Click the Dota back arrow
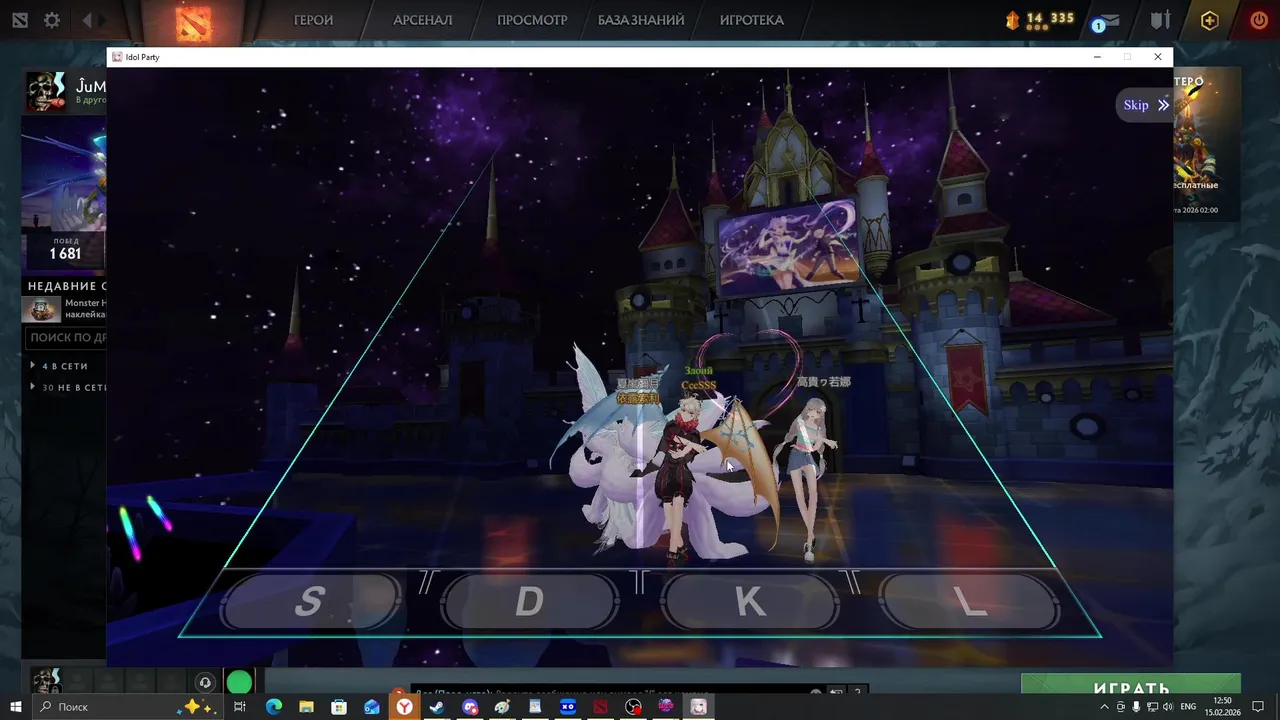The height and width of the screenshot is (720, 1280). (x=87, y=20)
